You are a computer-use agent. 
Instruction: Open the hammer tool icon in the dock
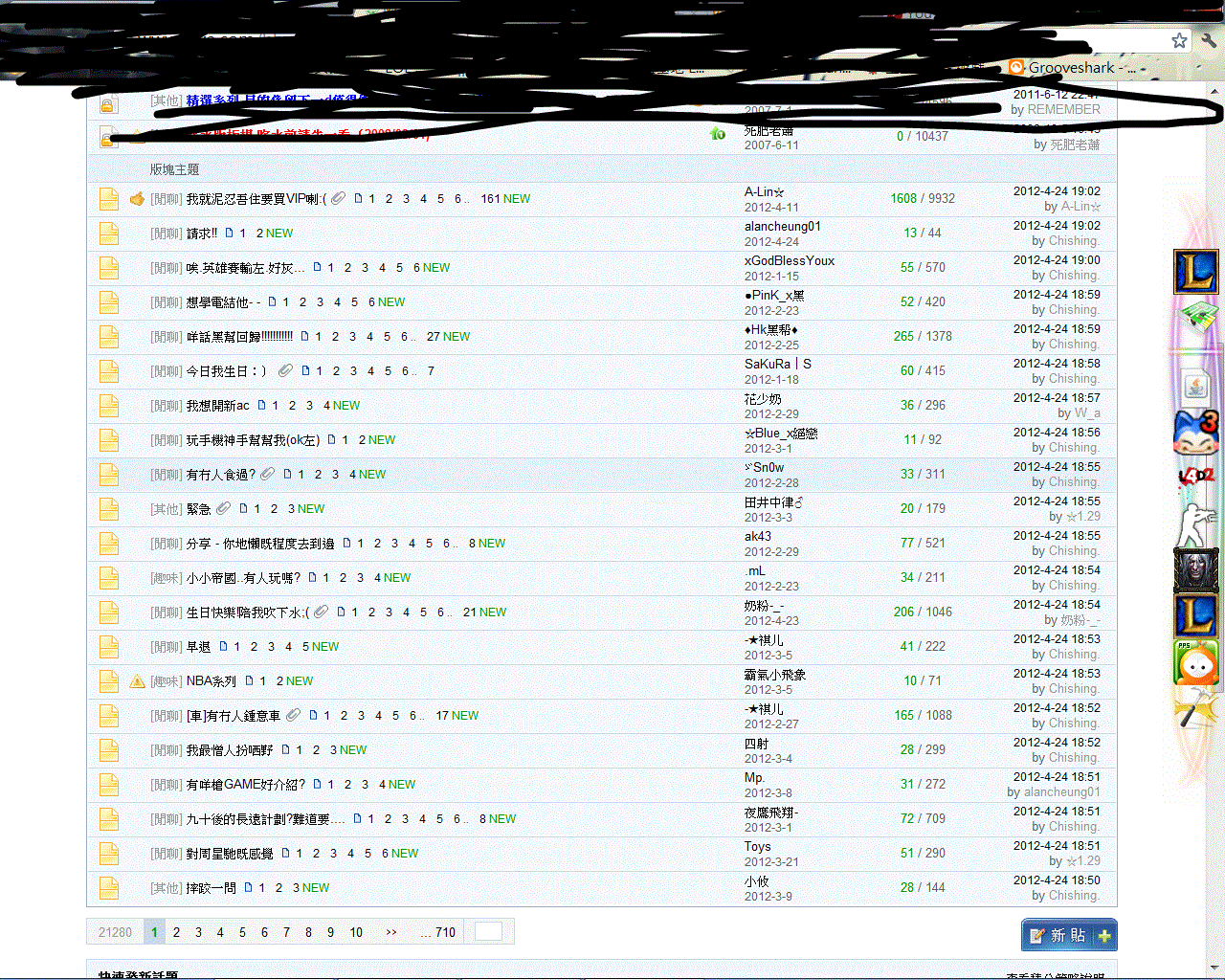pyautogui.click(x=1195, y=708)
